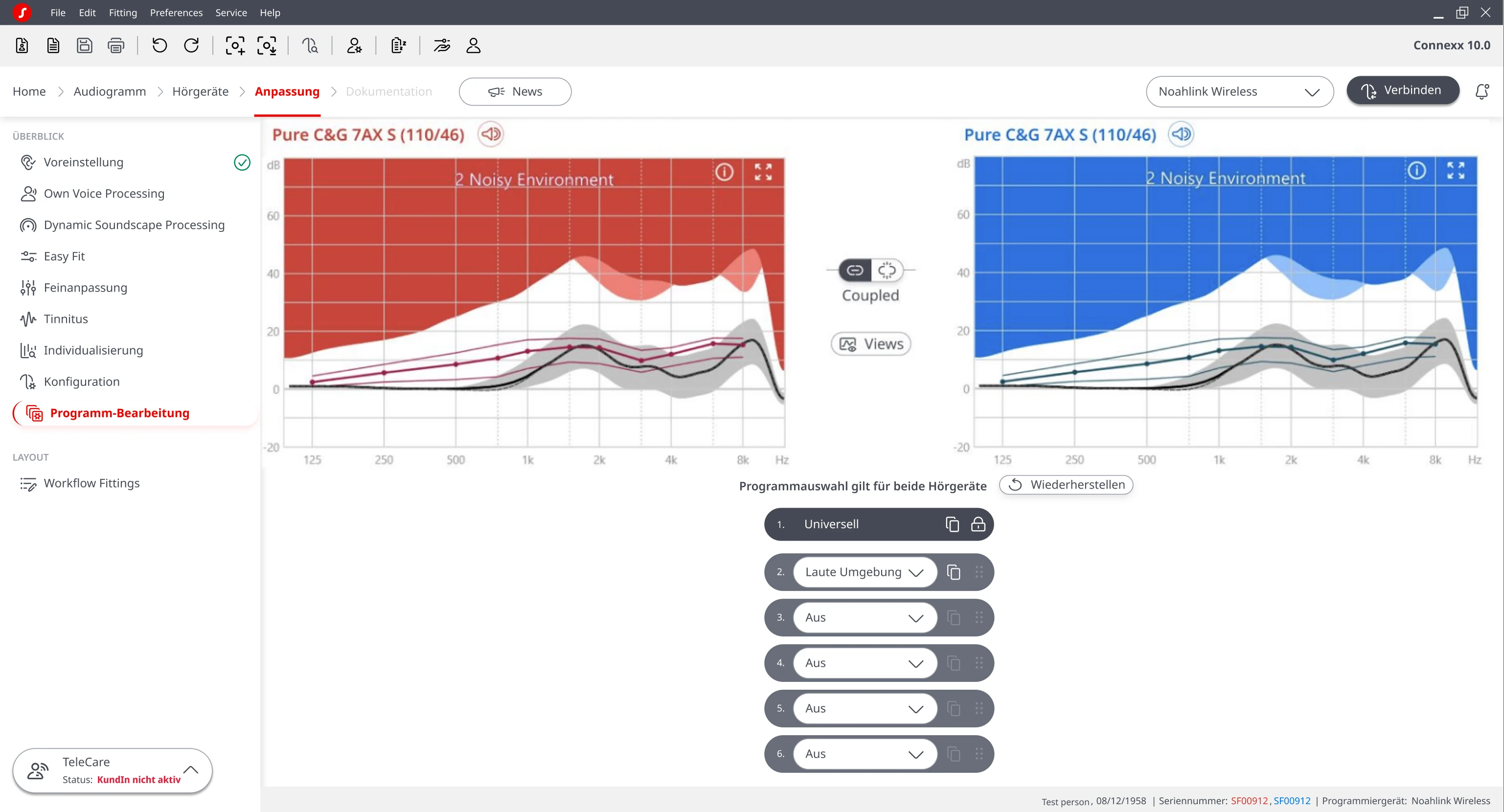Print with the printer toolbar icon
The image size is (1504, 812).
point(116,45)
